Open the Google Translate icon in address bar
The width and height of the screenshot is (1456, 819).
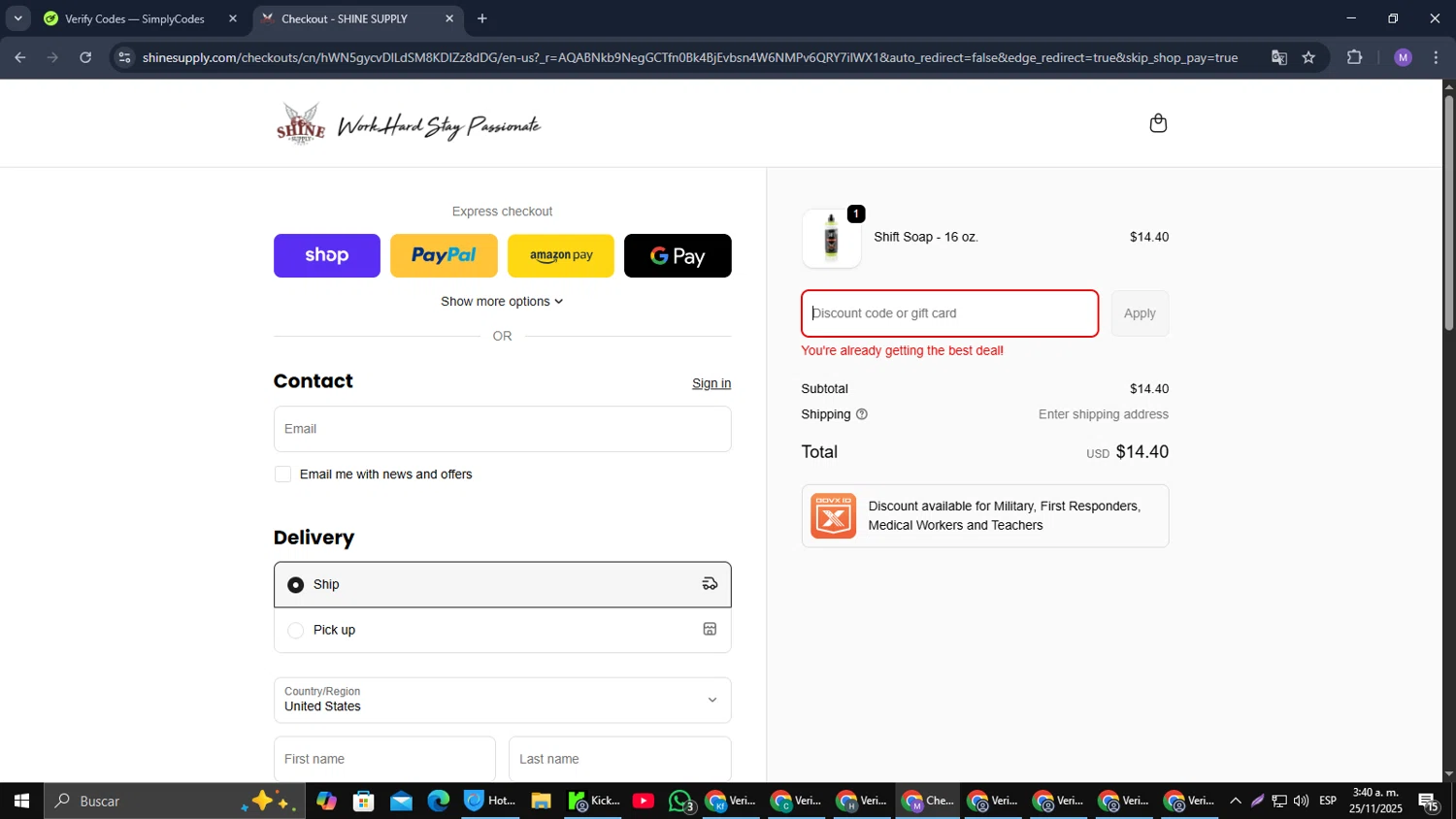pos(1279,57)
